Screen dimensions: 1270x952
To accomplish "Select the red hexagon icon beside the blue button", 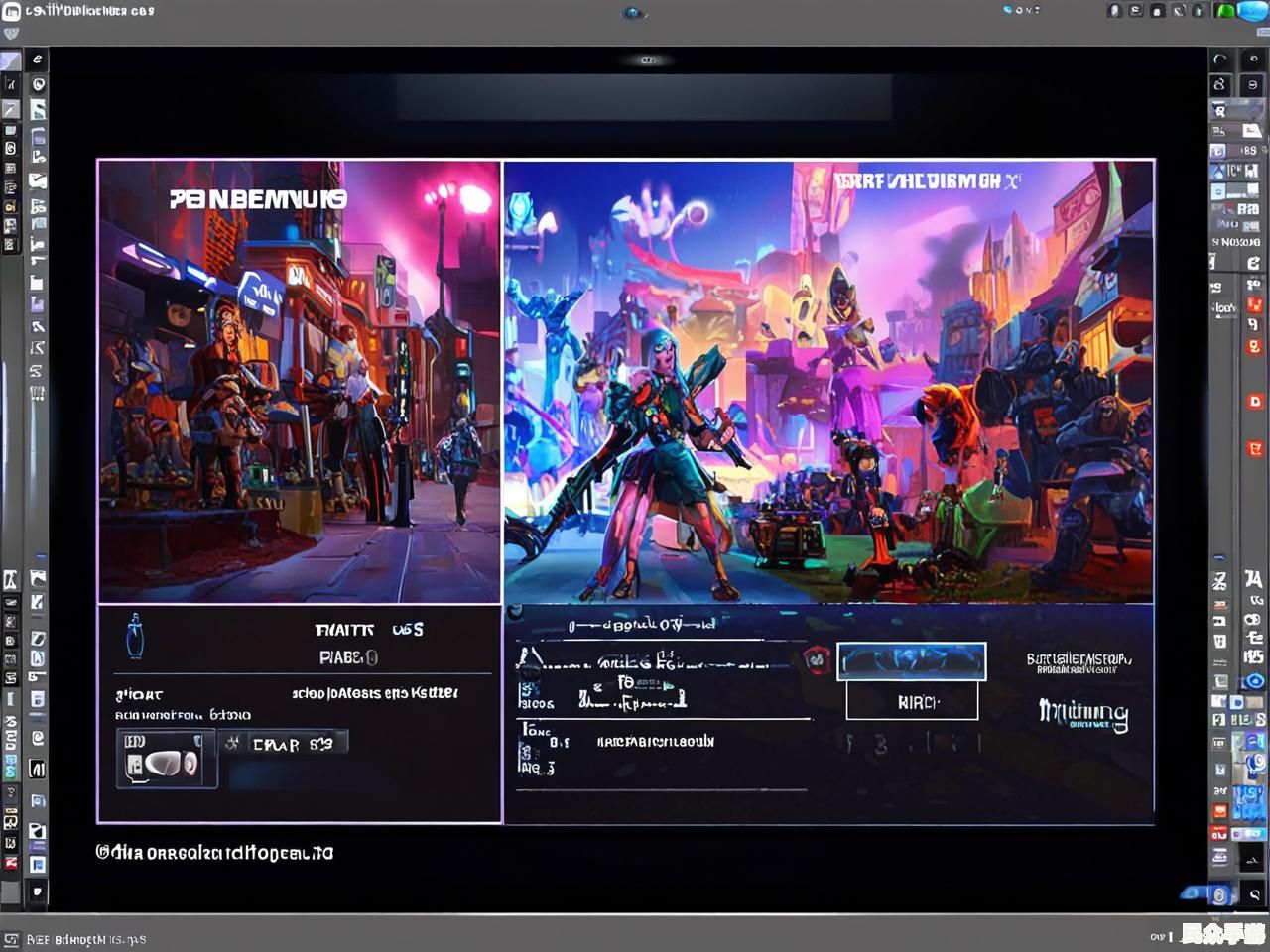I will (x=816, y=657).
